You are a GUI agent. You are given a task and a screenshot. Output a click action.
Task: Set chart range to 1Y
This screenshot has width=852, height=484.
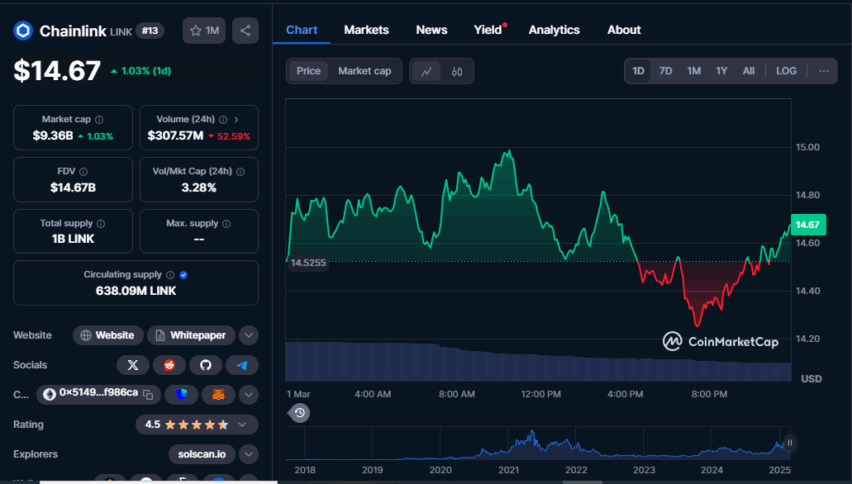[722, 71]
